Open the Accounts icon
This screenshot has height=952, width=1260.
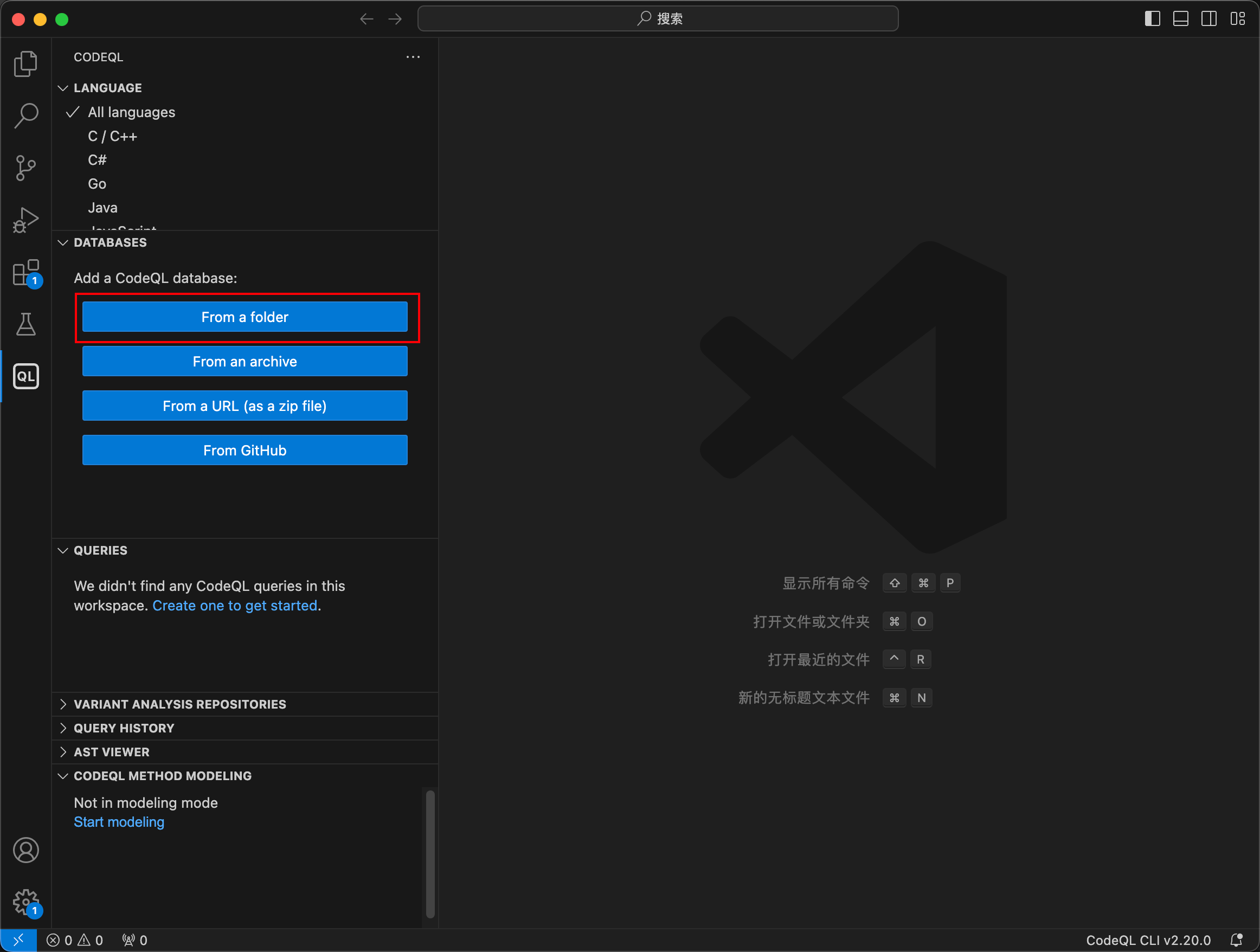[25, 850]
